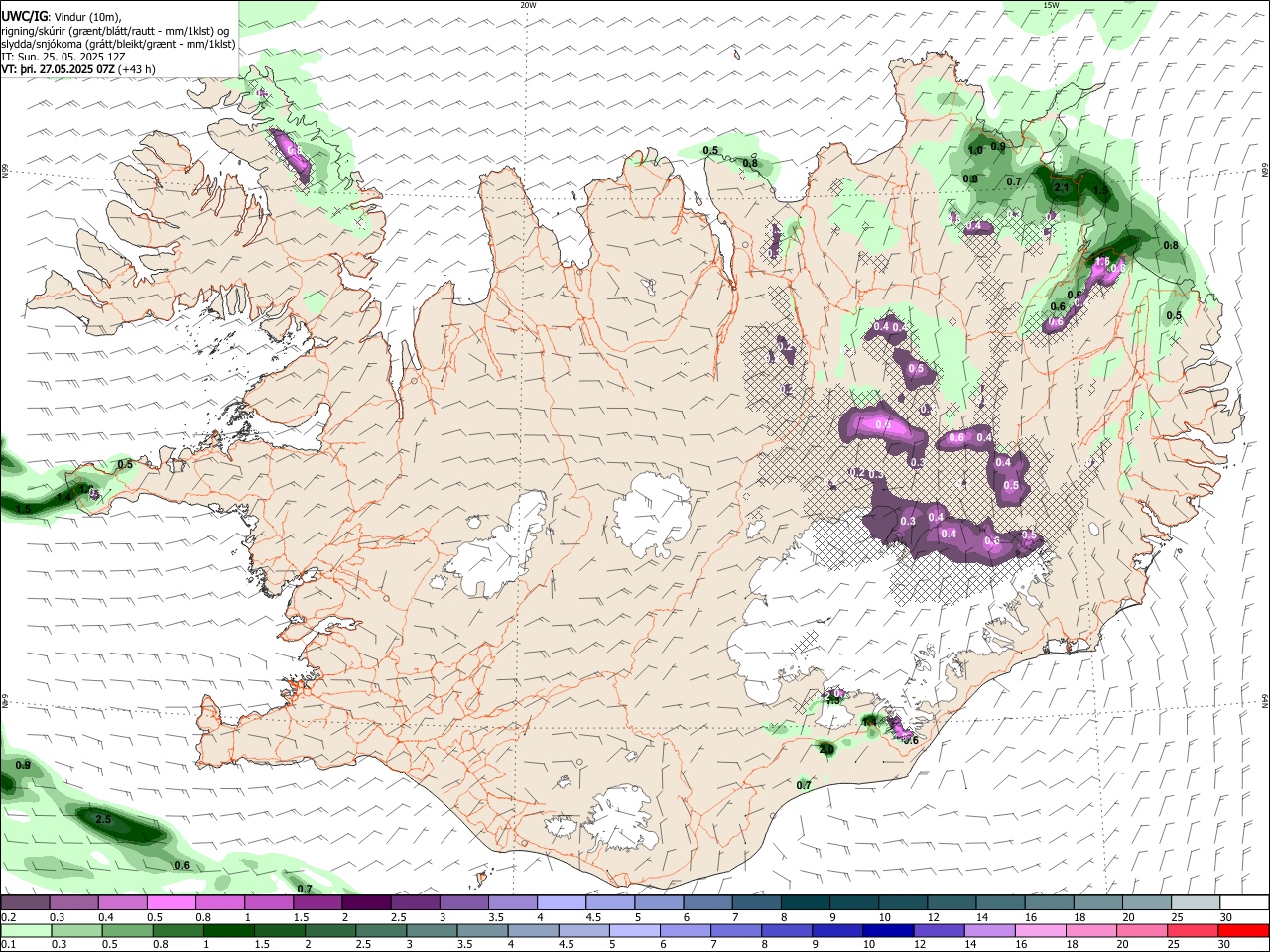
Task: Select the 'Vindur (10m)' header label
Action: (87, 17)
